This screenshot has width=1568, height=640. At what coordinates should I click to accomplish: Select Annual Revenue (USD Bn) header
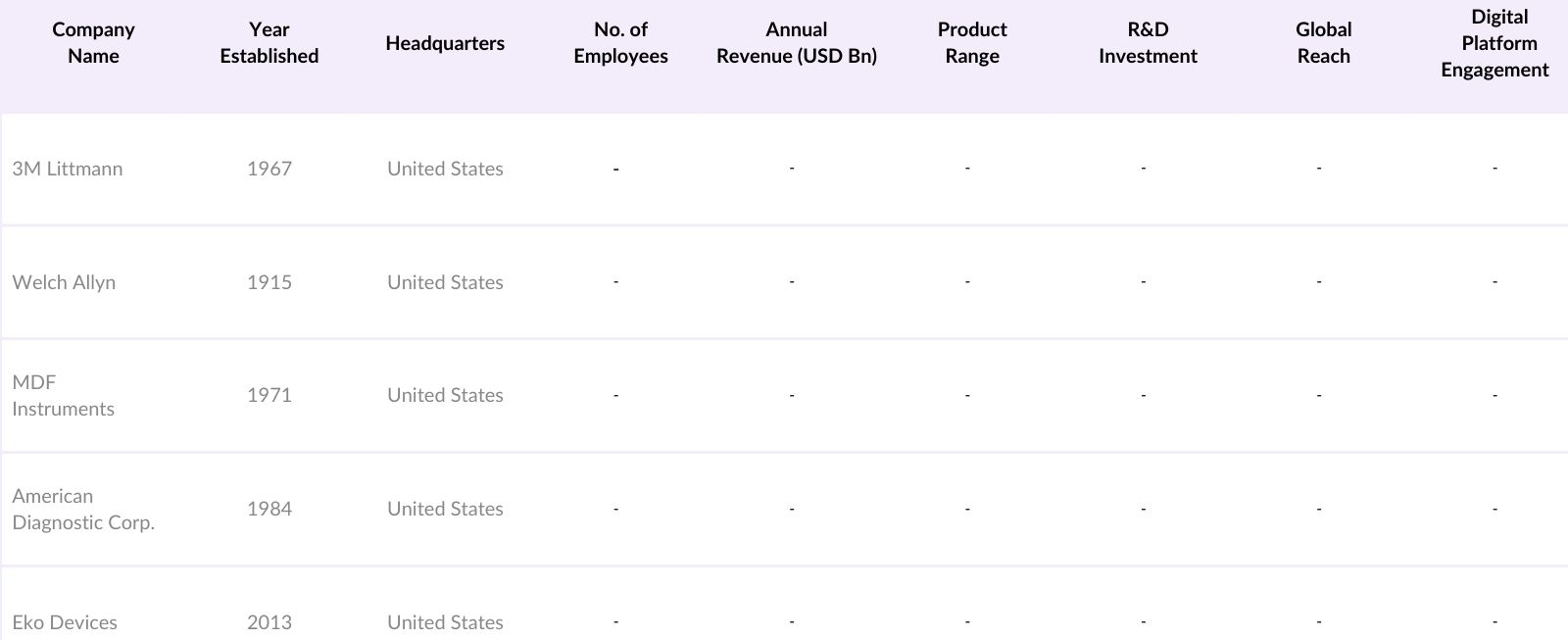point(796,43)
